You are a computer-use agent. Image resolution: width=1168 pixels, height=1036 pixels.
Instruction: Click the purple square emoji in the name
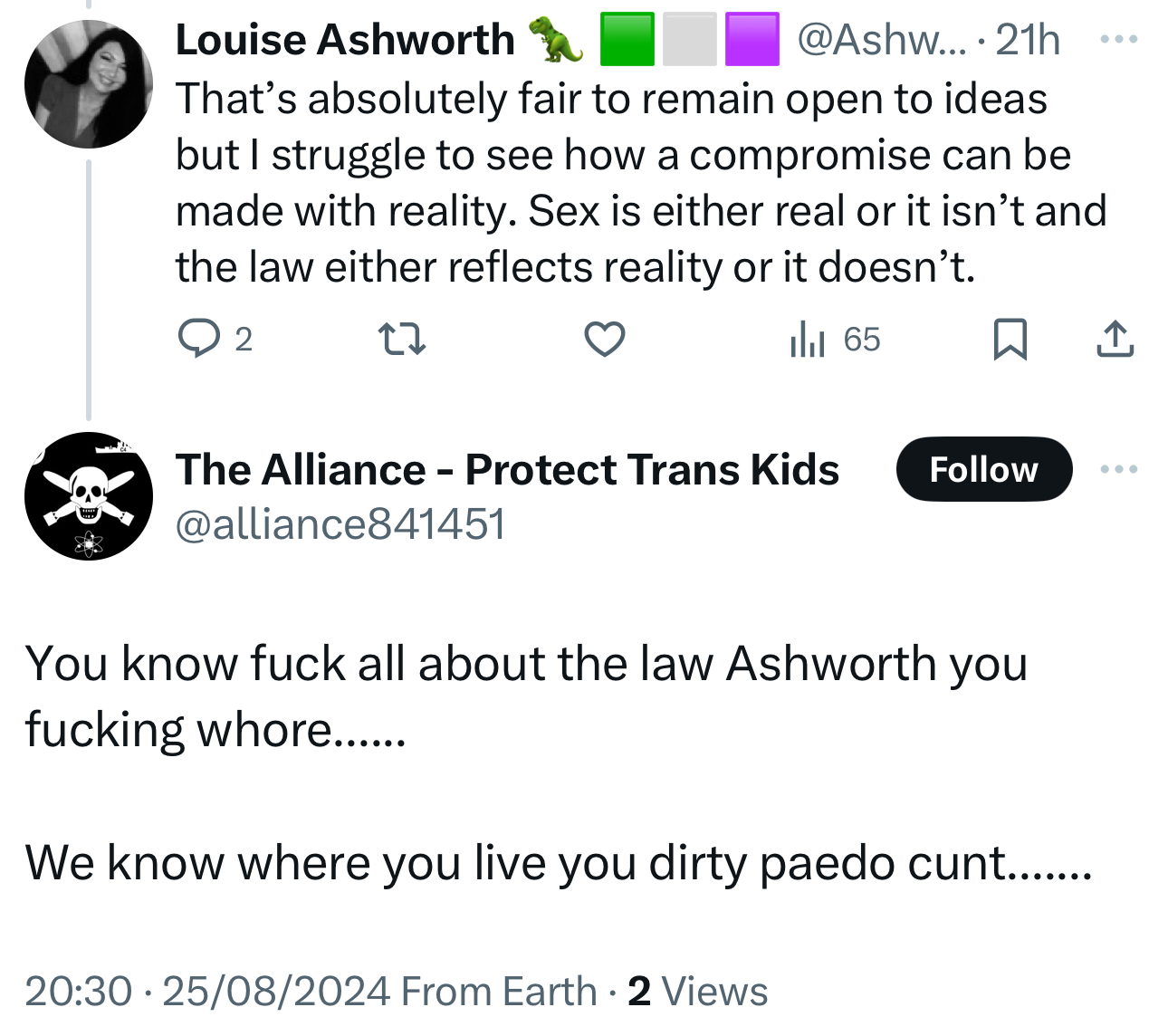pyautogui.click(x=752, y=40)
